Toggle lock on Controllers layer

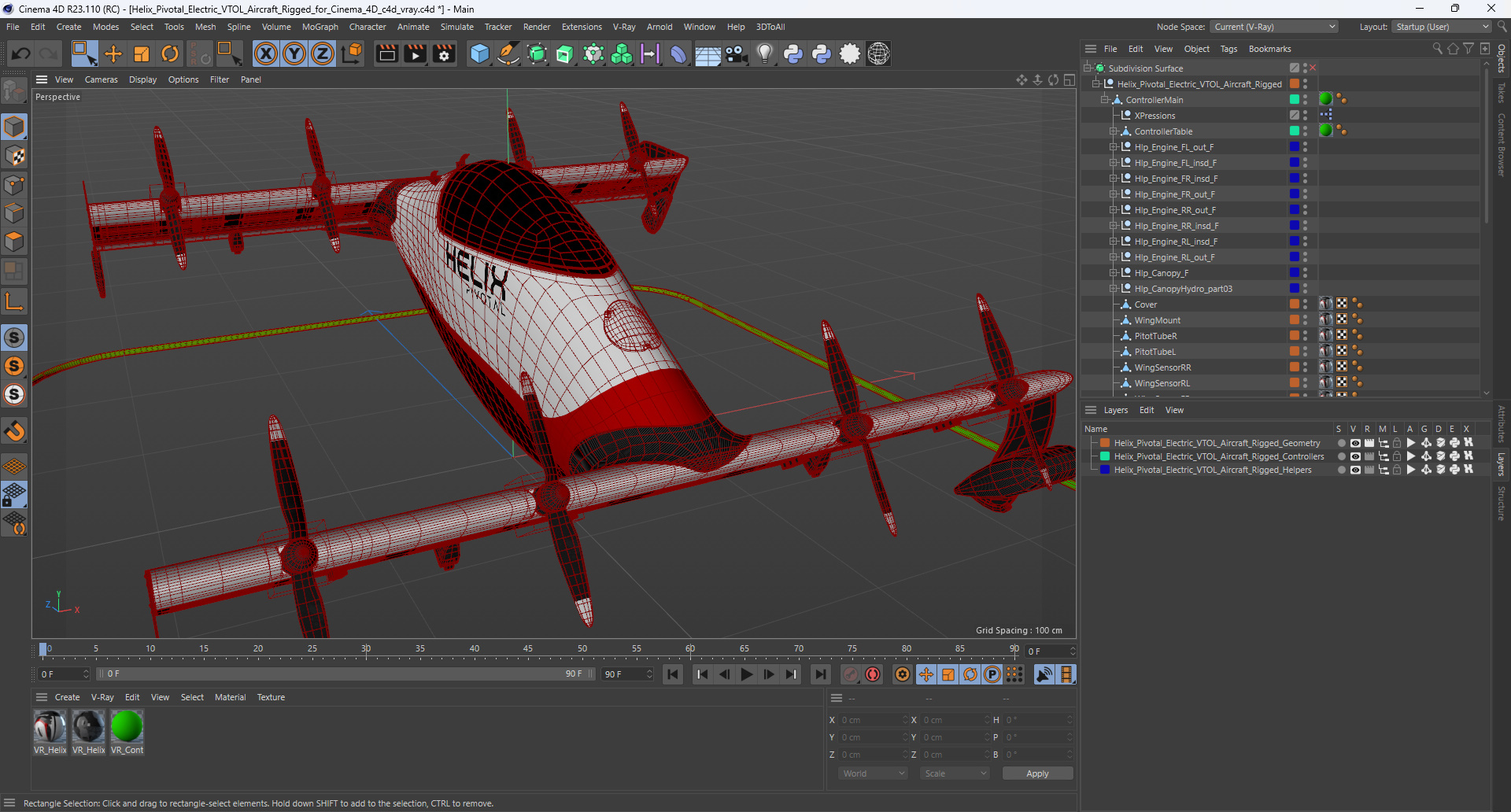(1397, 456)
